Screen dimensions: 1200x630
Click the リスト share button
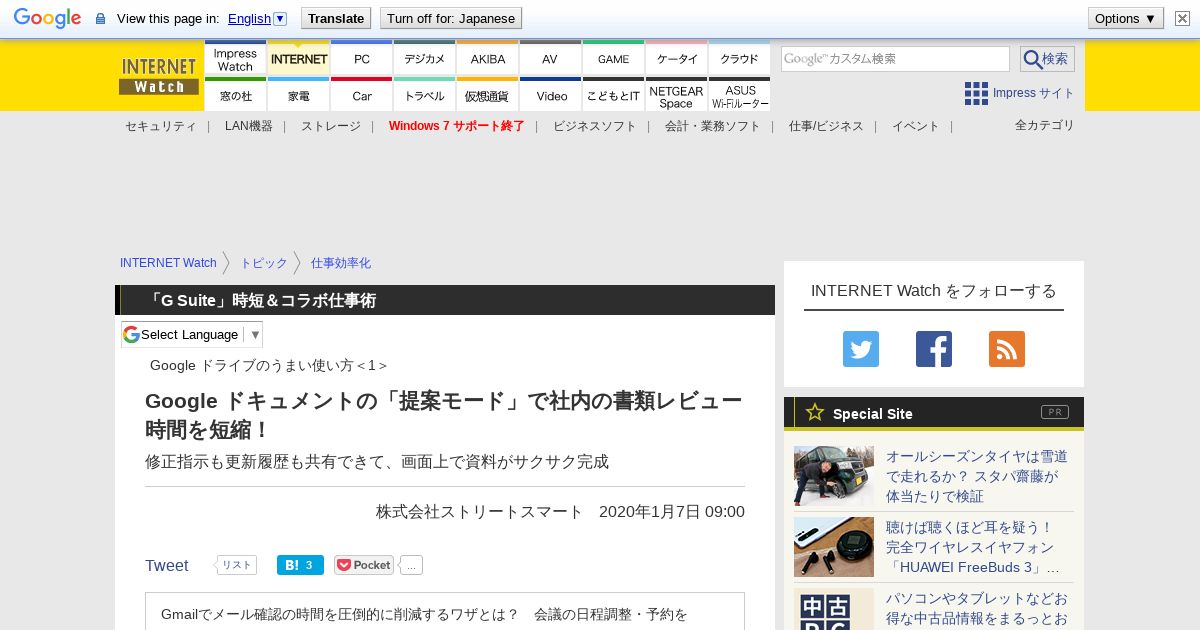(x=237, y=565)
